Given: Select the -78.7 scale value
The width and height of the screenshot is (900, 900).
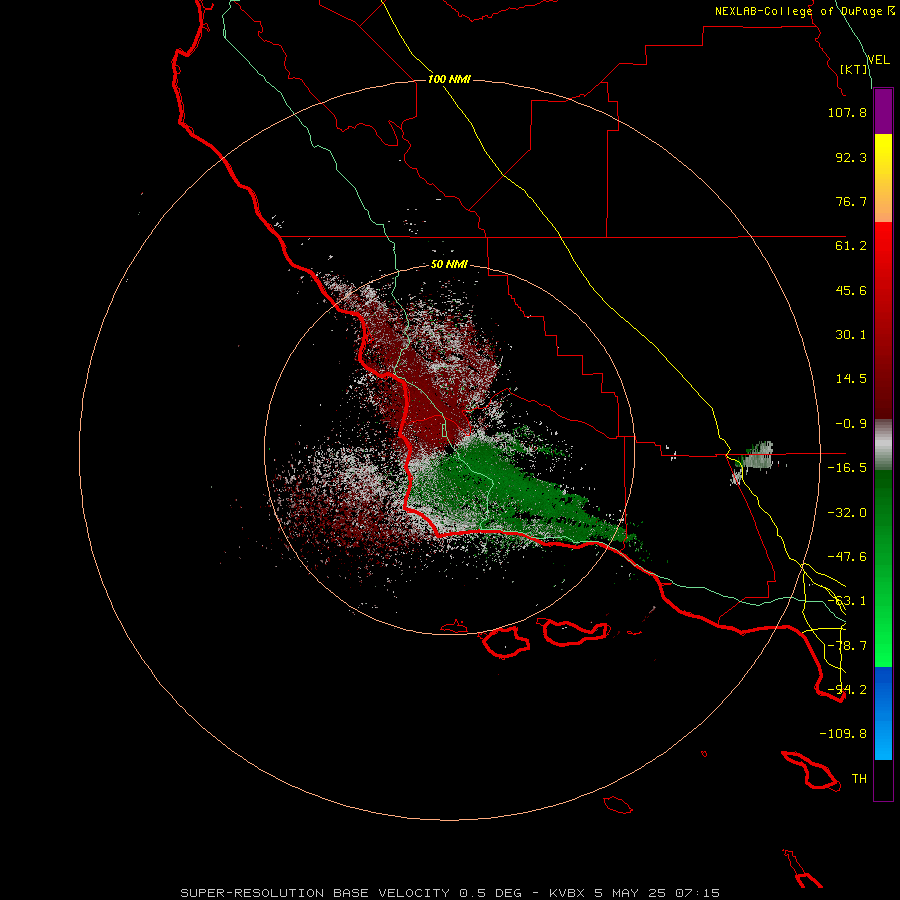Looking at the screenshot, I should tap(847, 646).
